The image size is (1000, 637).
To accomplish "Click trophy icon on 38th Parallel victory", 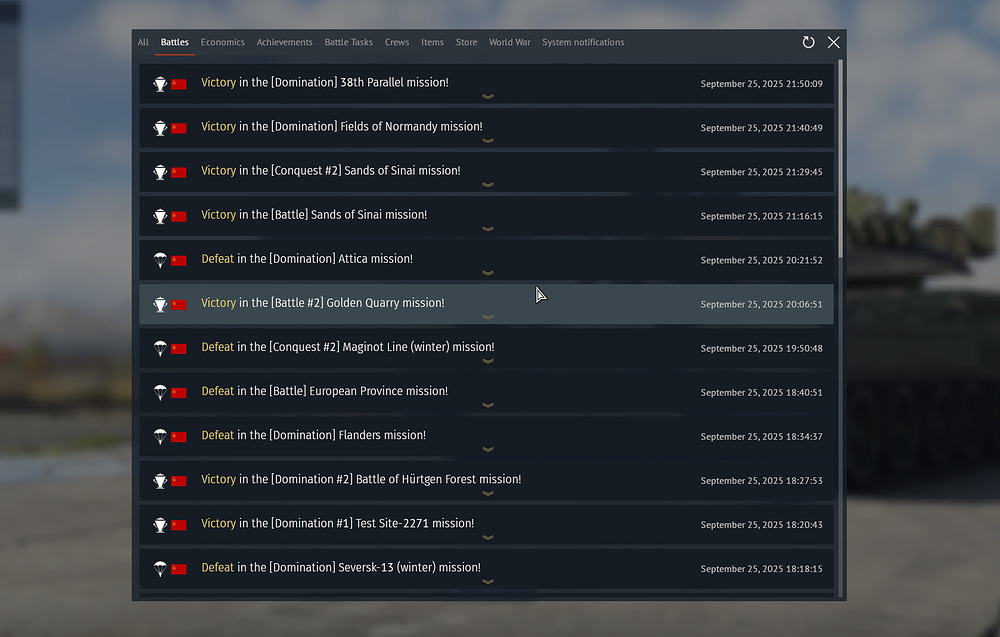I will [160, 84].
